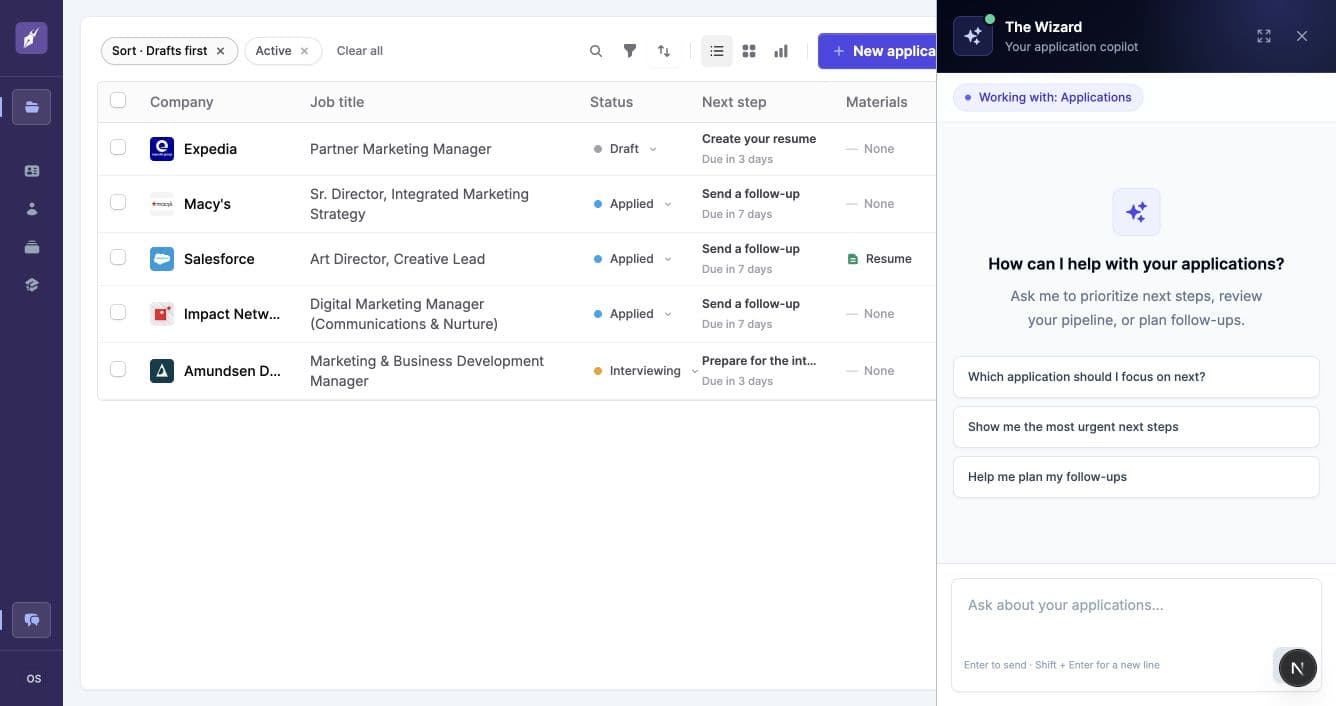The width and height of the screenshot is (1336, 706).
Task: Open the Art Director, Creative Lead job
Action: tap(397, 259)
